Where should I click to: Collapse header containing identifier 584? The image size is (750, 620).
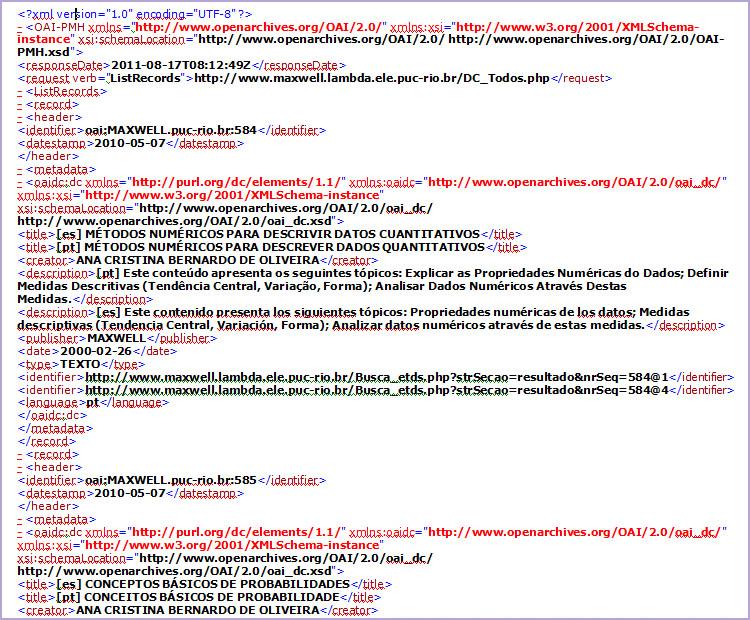[x=20, y=117]
